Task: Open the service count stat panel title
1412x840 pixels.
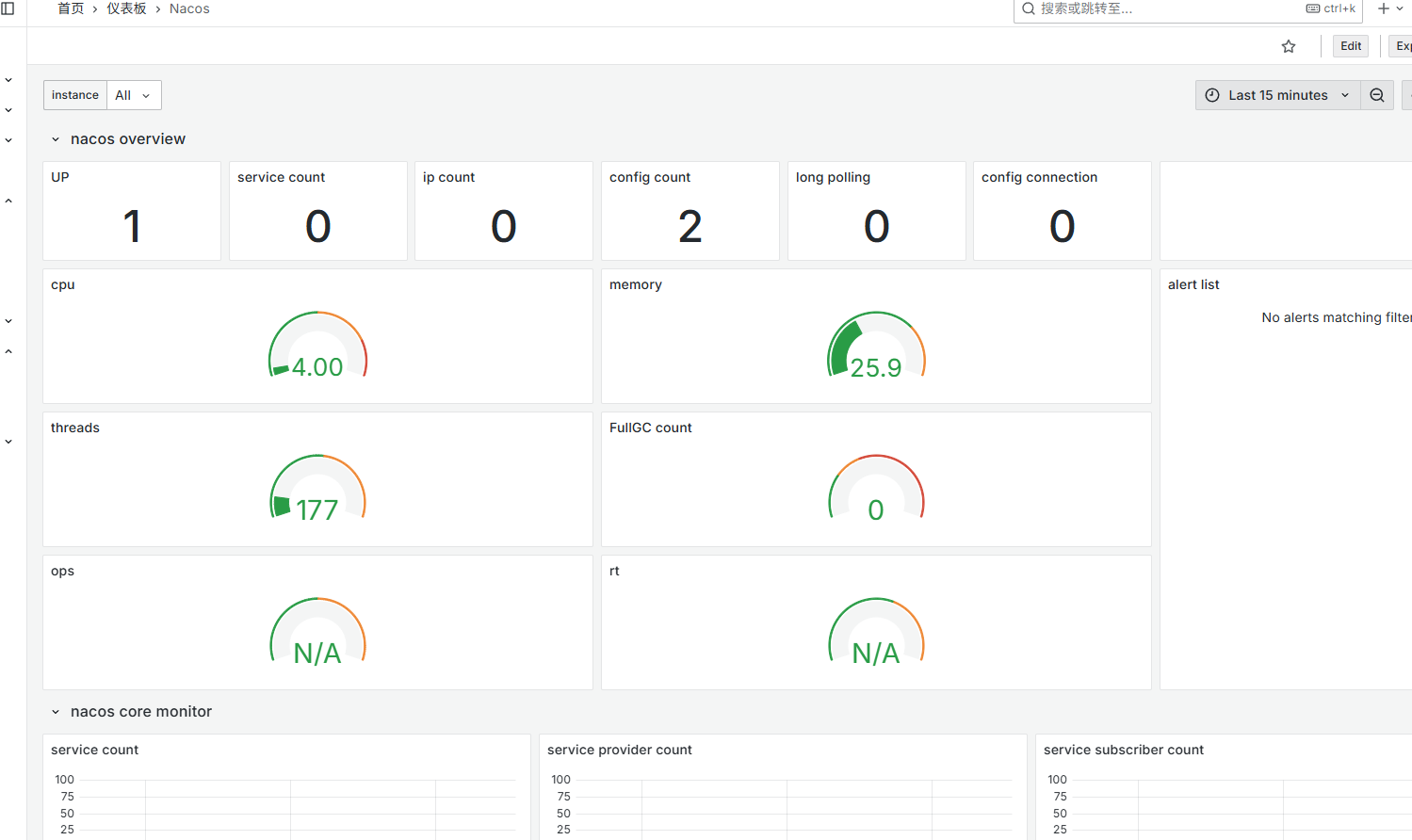Action: coord(281,177)
